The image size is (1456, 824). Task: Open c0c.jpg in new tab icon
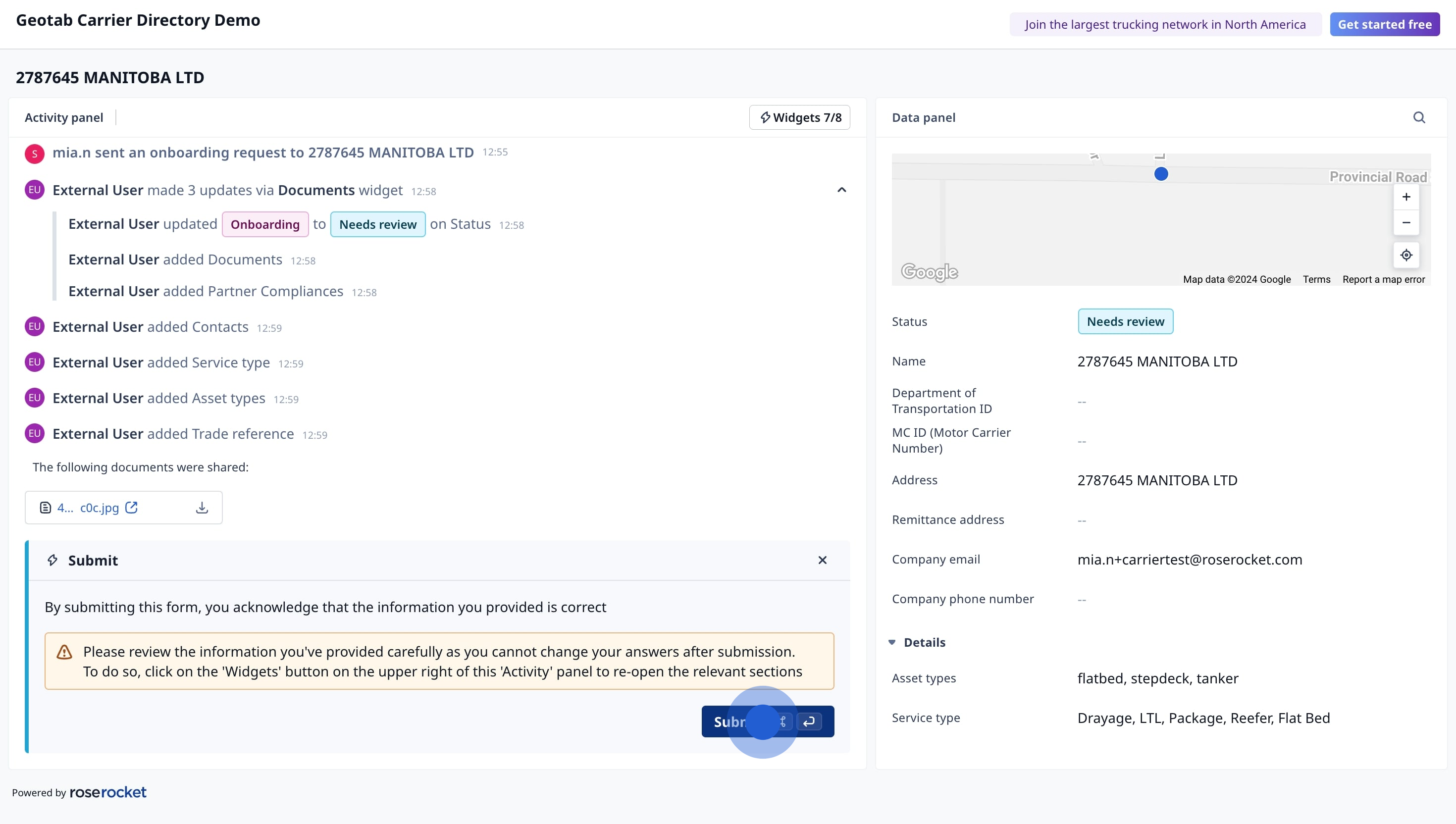(x=131, y=508)
